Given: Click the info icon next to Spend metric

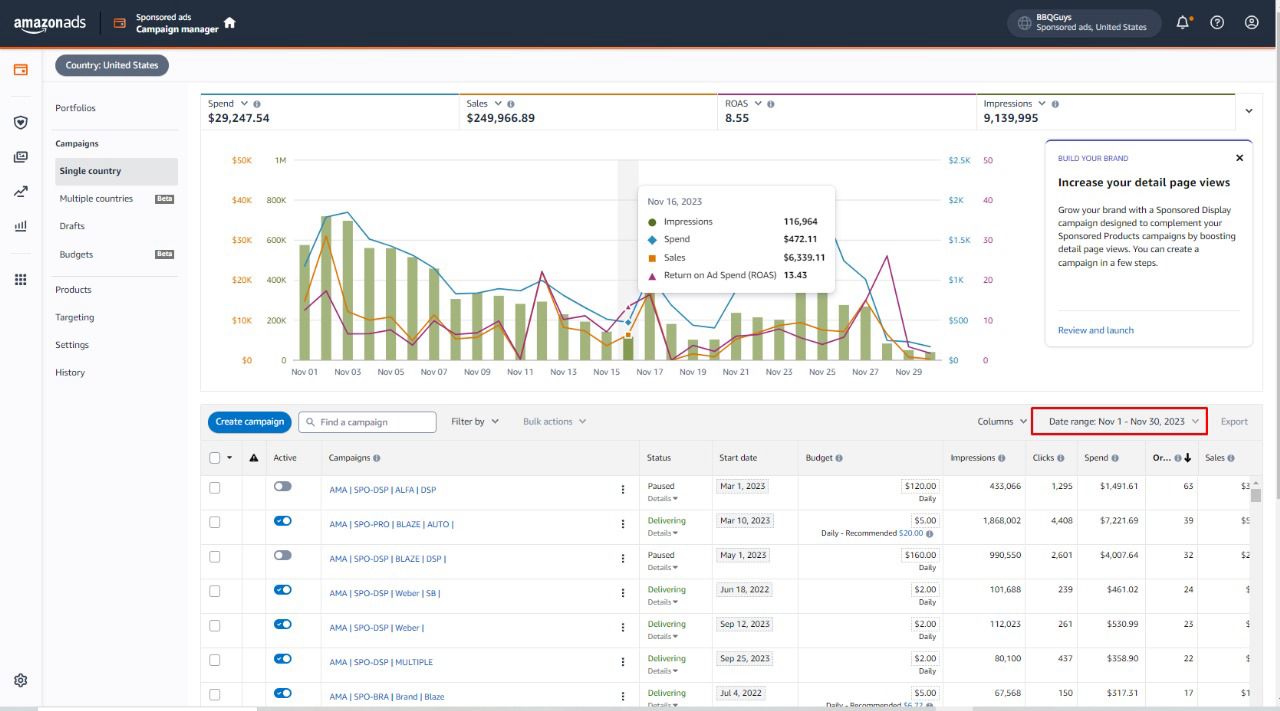Looking at the screenshot, I should click(257, 104).
